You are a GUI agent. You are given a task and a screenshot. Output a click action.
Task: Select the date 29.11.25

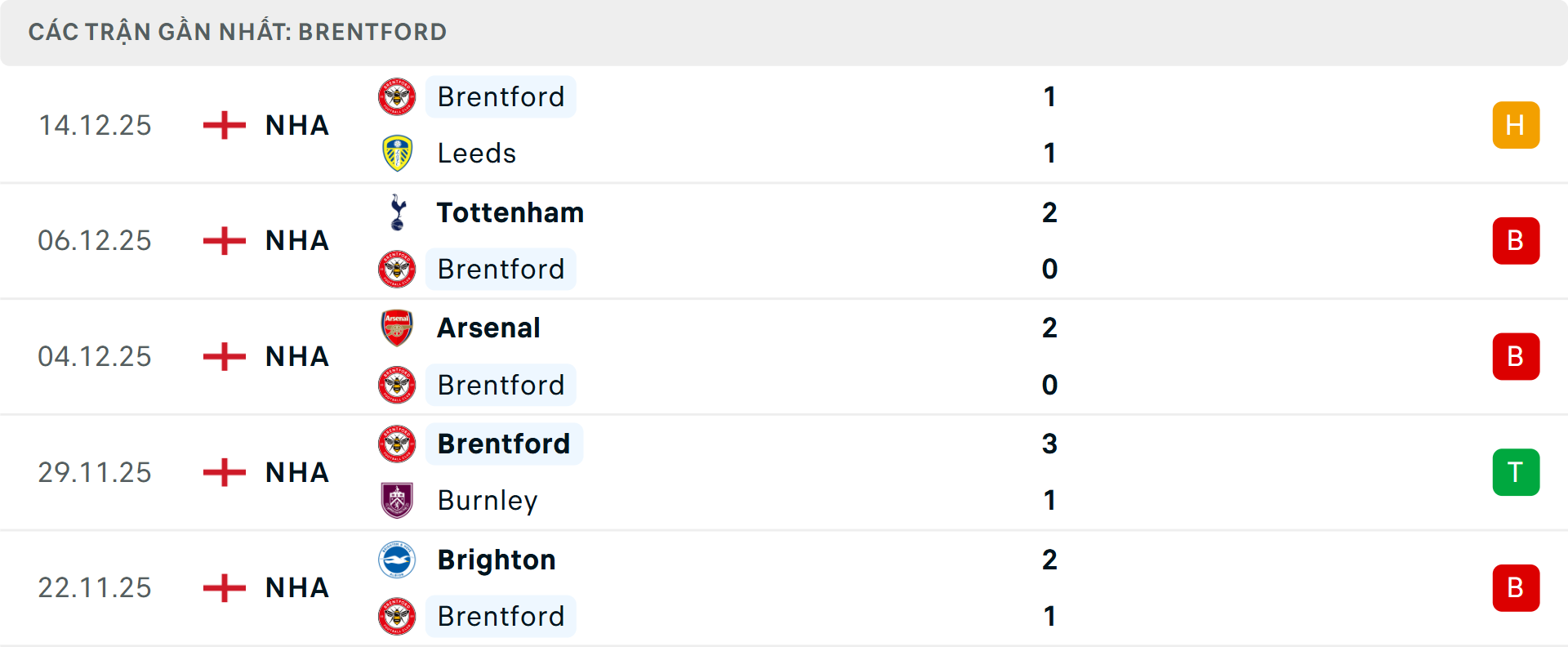pyautogui.click(x=95, y=472)
